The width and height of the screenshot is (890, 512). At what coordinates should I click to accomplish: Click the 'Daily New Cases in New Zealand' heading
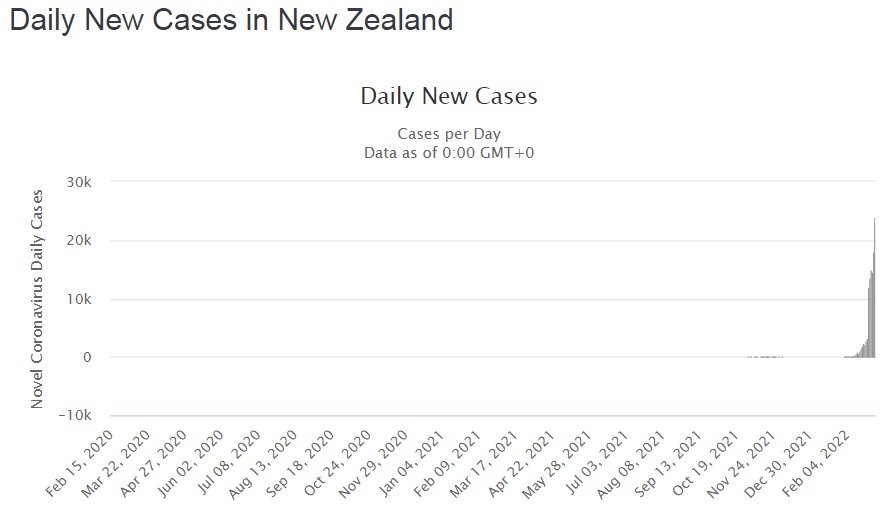tap(231, 20)
